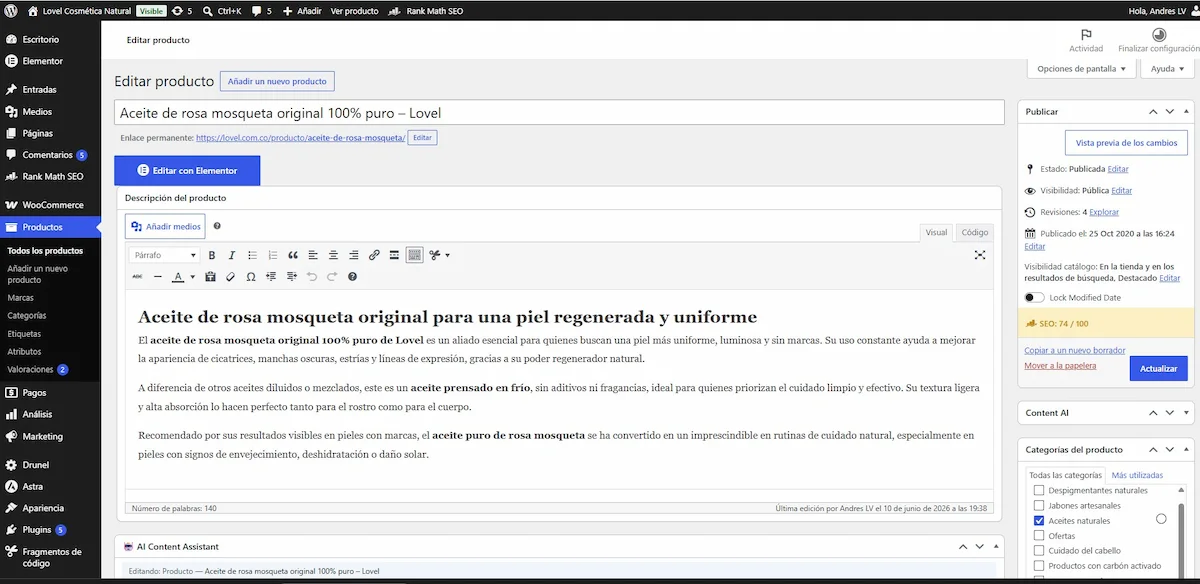Screen dimensions: 1200x584
Task: Insert a blockquote
Action: click(293, 255)
